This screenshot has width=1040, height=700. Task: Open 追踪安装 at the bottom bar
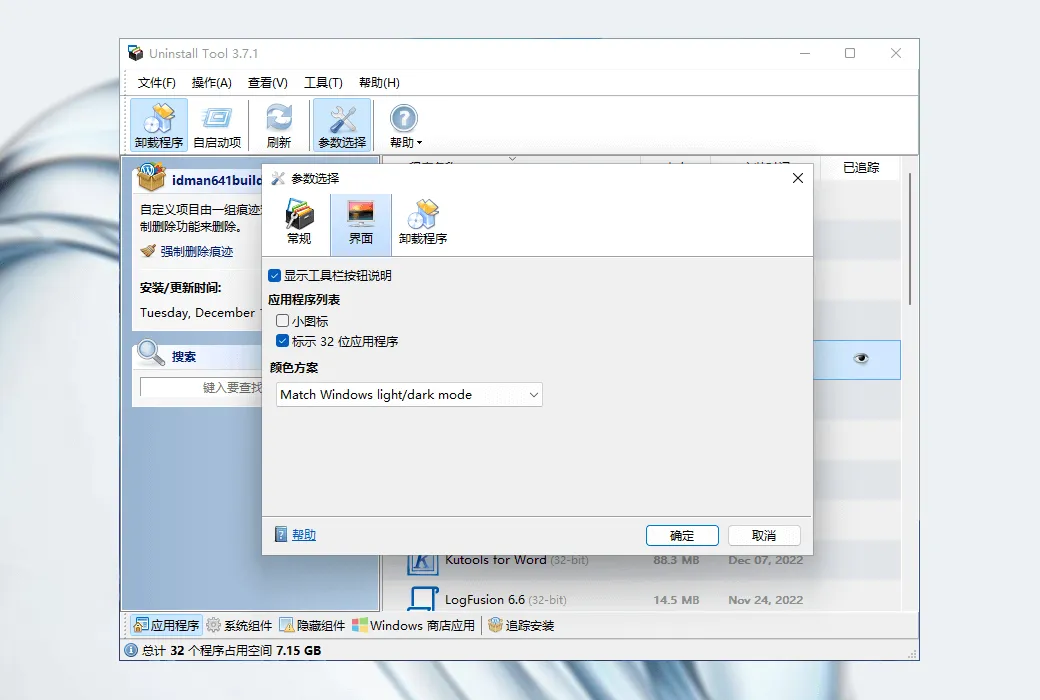point(521,625)
